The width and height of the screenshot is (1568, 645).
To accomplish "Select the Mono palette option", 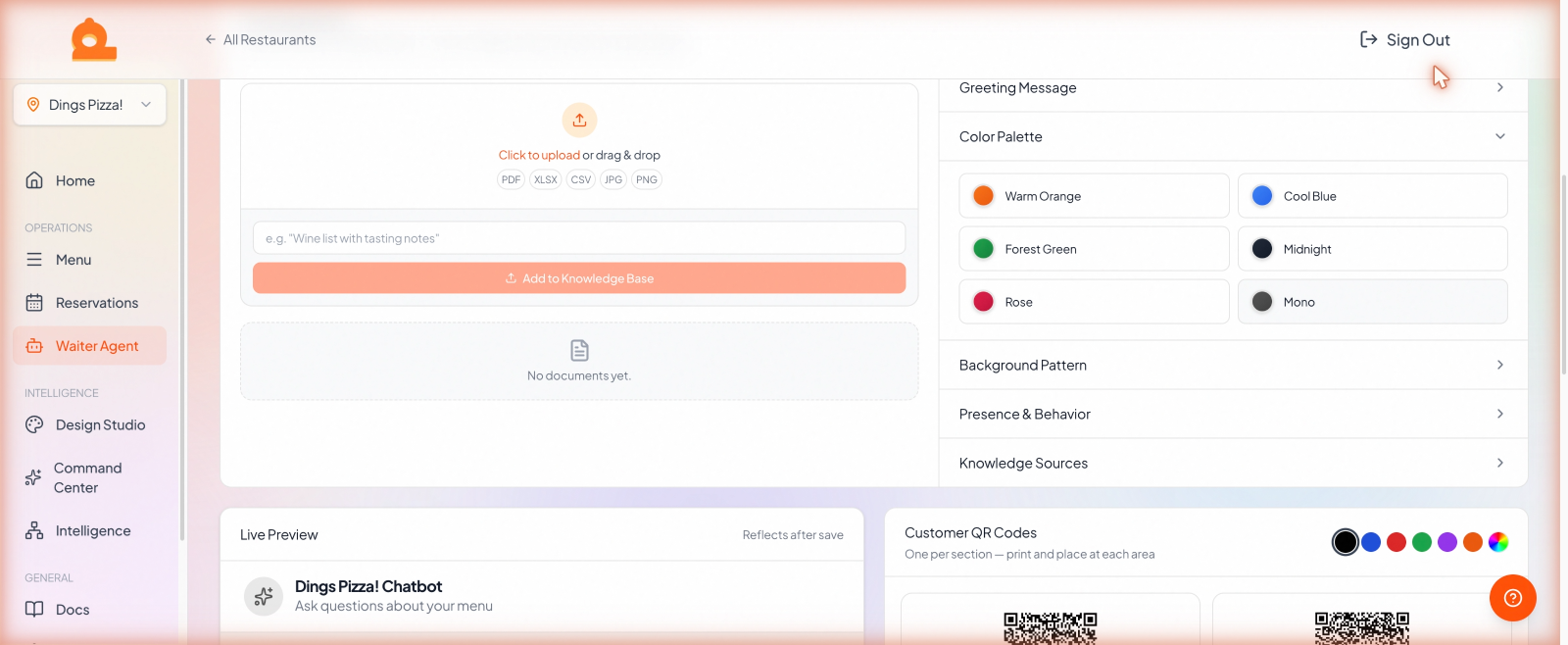I will pos(1372,302).
